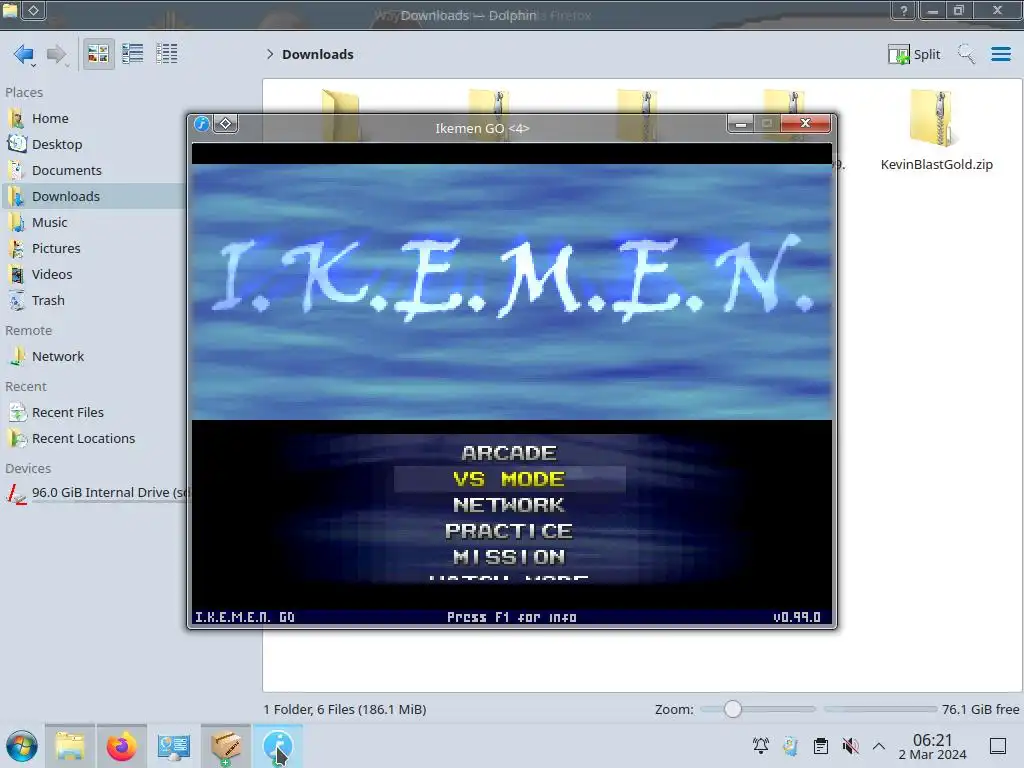Adjust the Dolphin Zoom slider handle

coord(733,709)
